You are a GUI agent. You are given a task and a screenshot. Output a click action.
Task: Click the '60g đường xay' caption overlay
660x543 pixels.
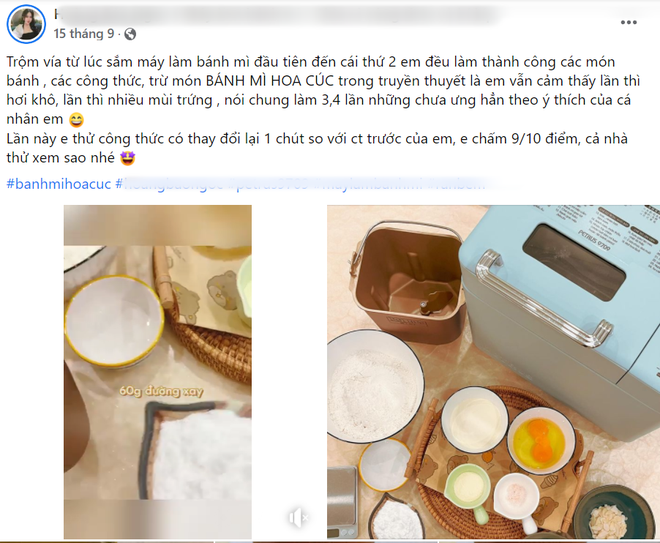161,391
